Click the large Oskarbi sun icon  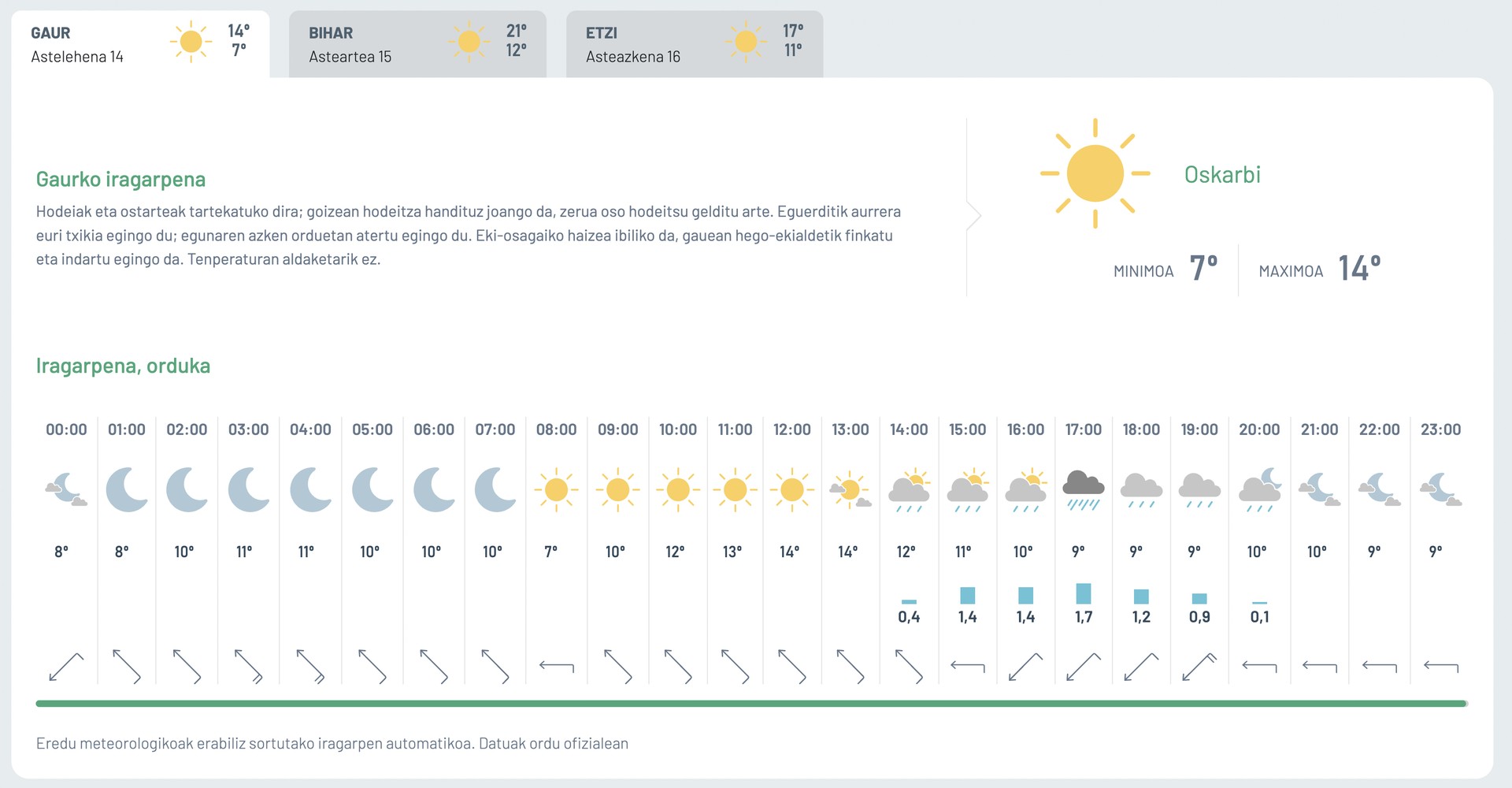point(1095,173)
